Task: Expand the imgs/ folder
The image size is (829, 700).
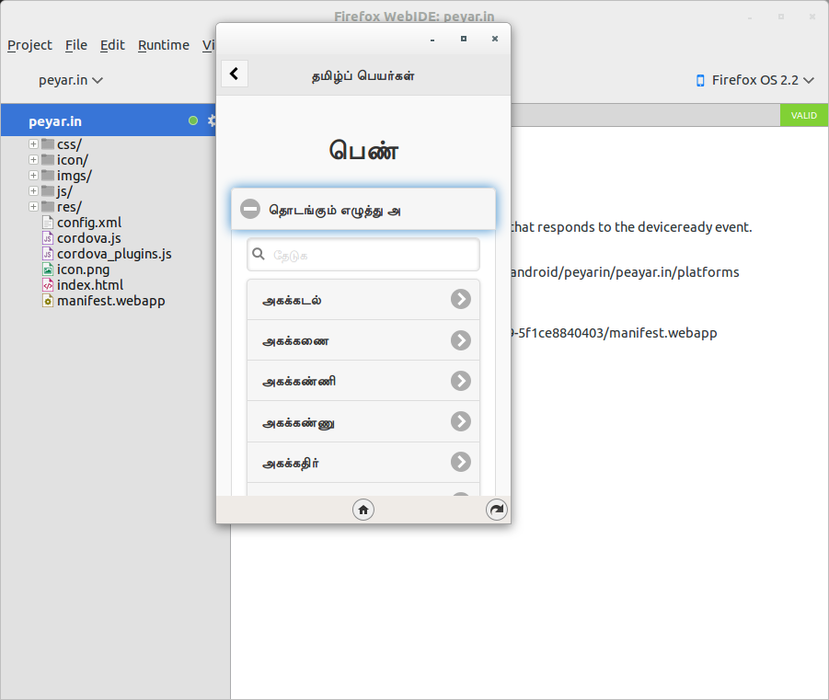Action: coord(34,175)
